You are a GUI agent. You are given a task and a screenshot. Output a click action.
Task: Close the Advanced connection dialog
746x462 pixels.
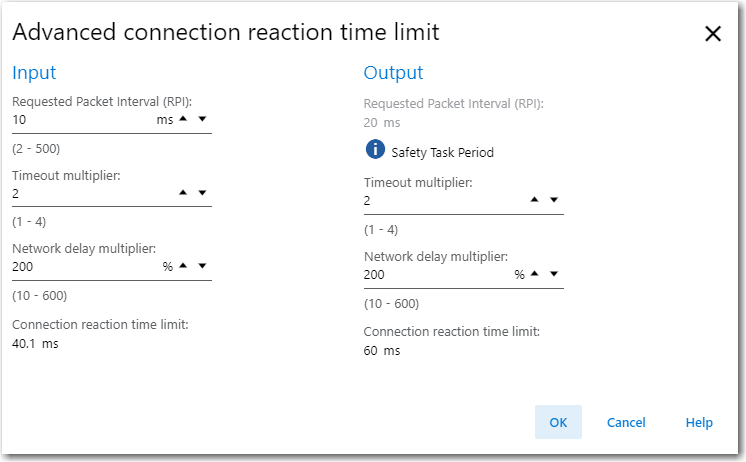[x=713, y=33]
